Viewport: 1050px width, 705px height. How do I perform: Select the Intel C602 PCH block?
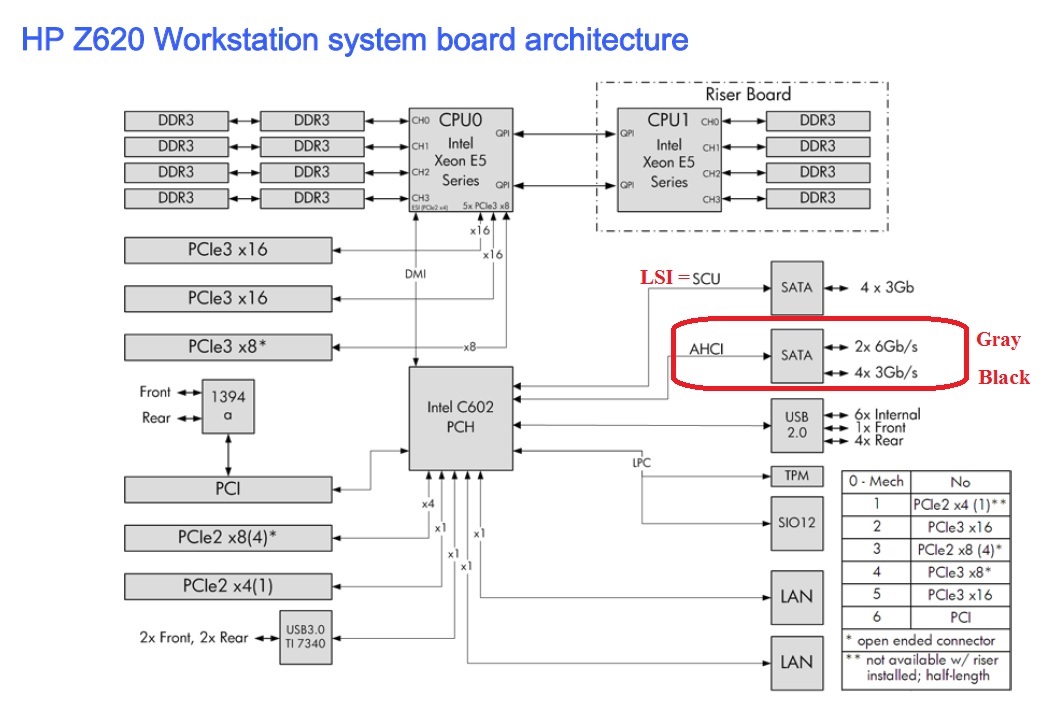tap(460, 418)
